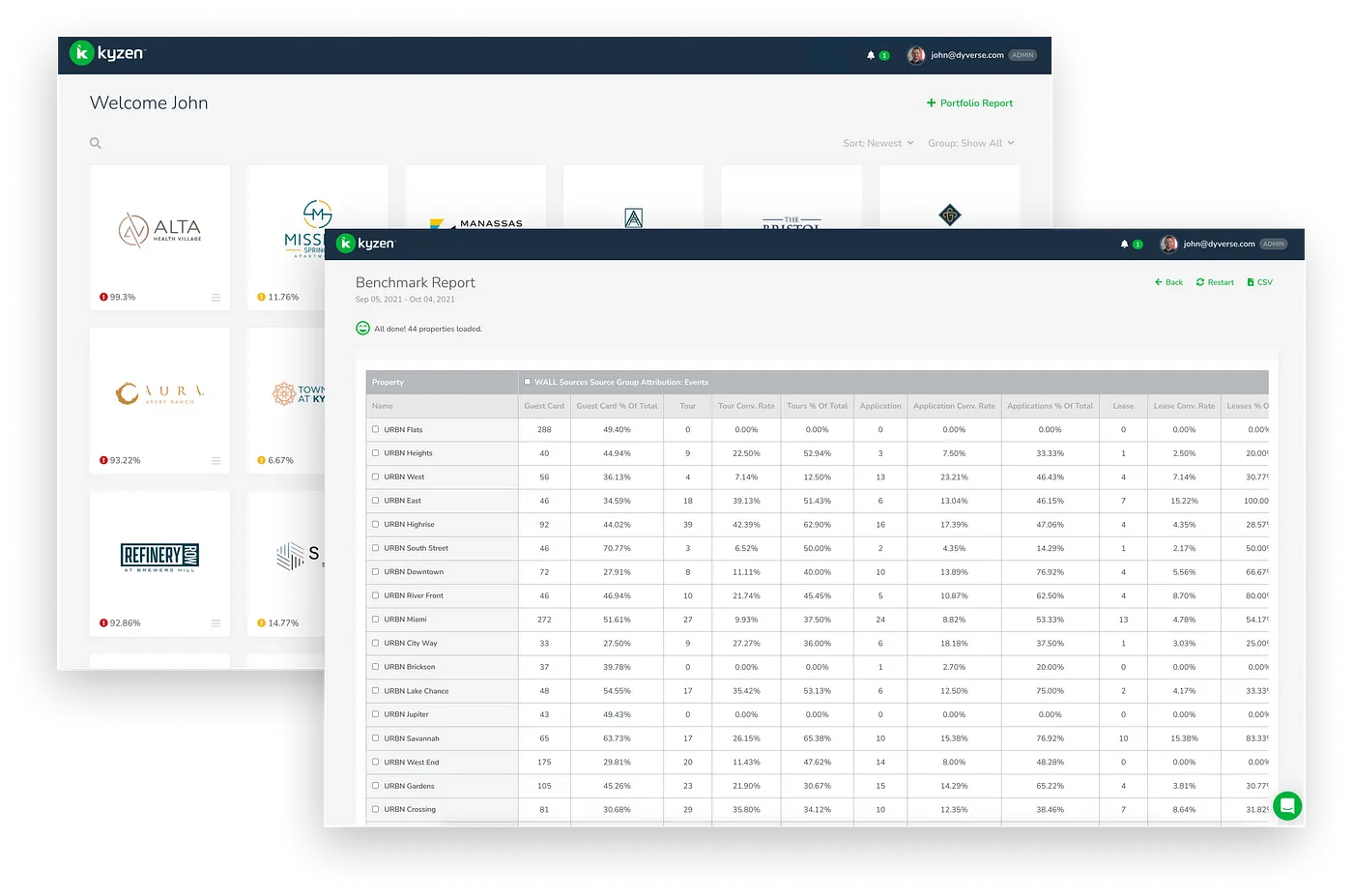The width and height of the screenshot is (1353, 896).
Task: Click the Tour Conv. Rate column header
Action: coord(746,406)
